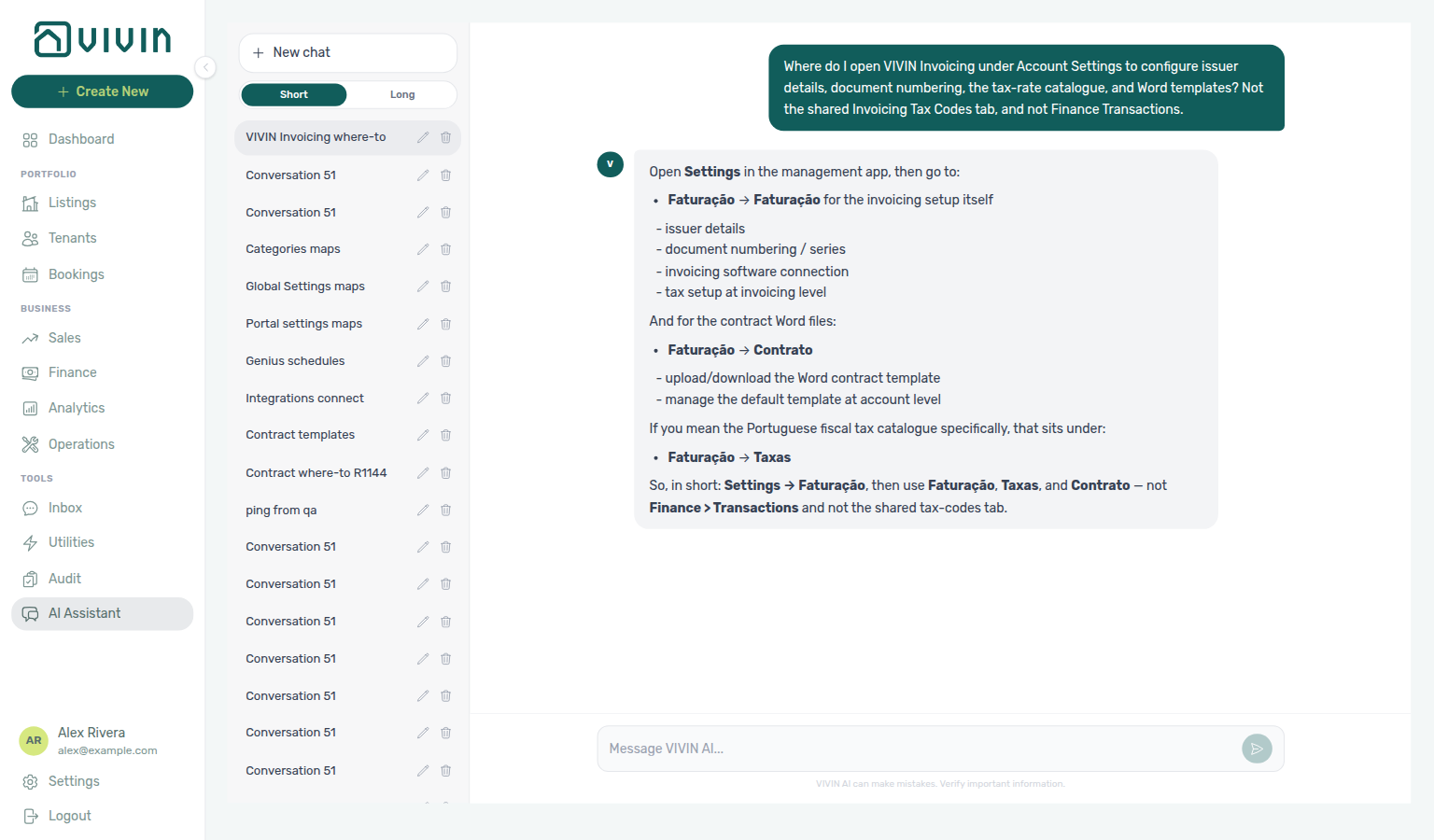
Task: Click the Audit clipboard icon
Action: 30,579
